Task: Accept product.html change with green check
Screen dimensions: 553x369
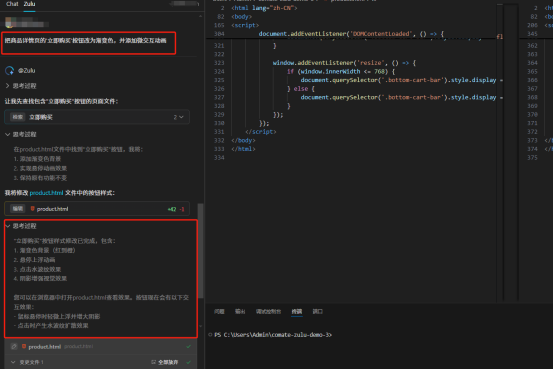Action: [189, 347]
